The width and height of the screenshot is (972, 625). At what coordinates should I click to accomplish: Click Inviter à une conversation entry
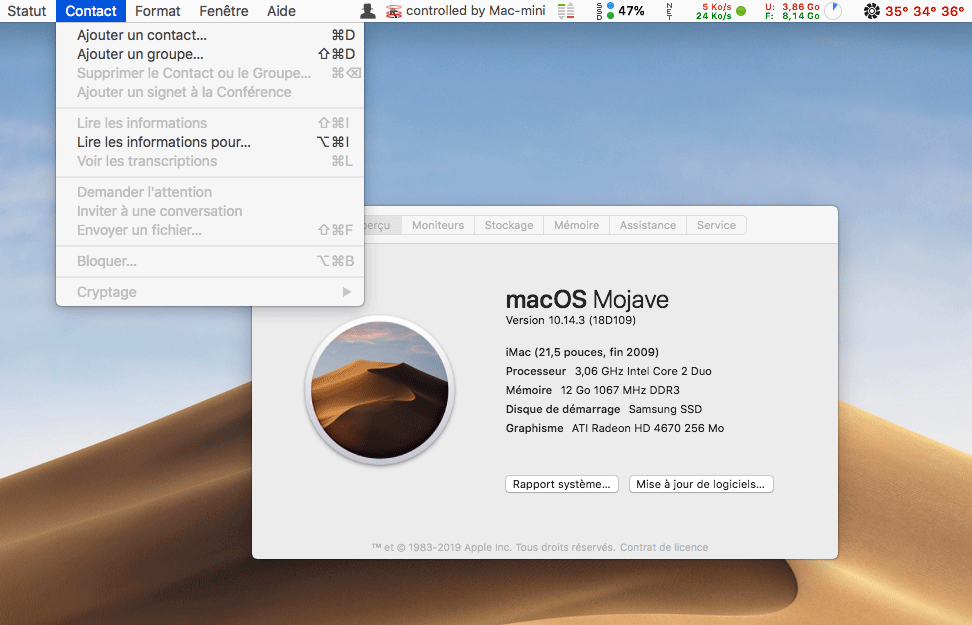[x=210, y=211]
